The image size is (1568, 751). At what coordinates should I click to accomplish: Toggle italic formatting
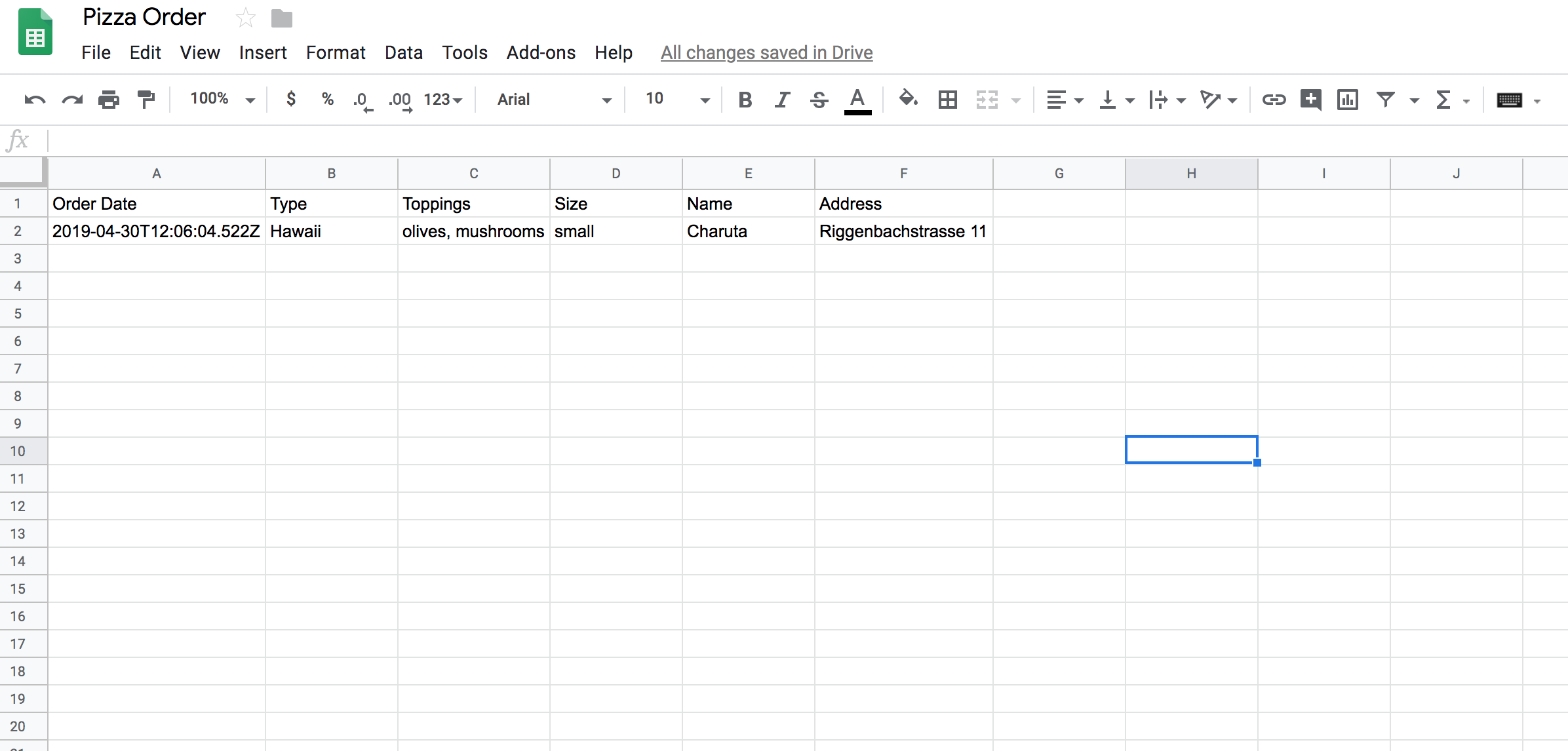pyautogui.click(x=781, y=100)
